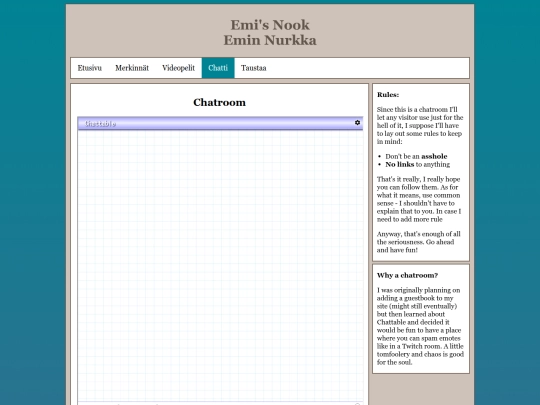Click the Chattable title label
Image resolution: width=540 pixels, height=405 pixels.
(x=100, y=124)
